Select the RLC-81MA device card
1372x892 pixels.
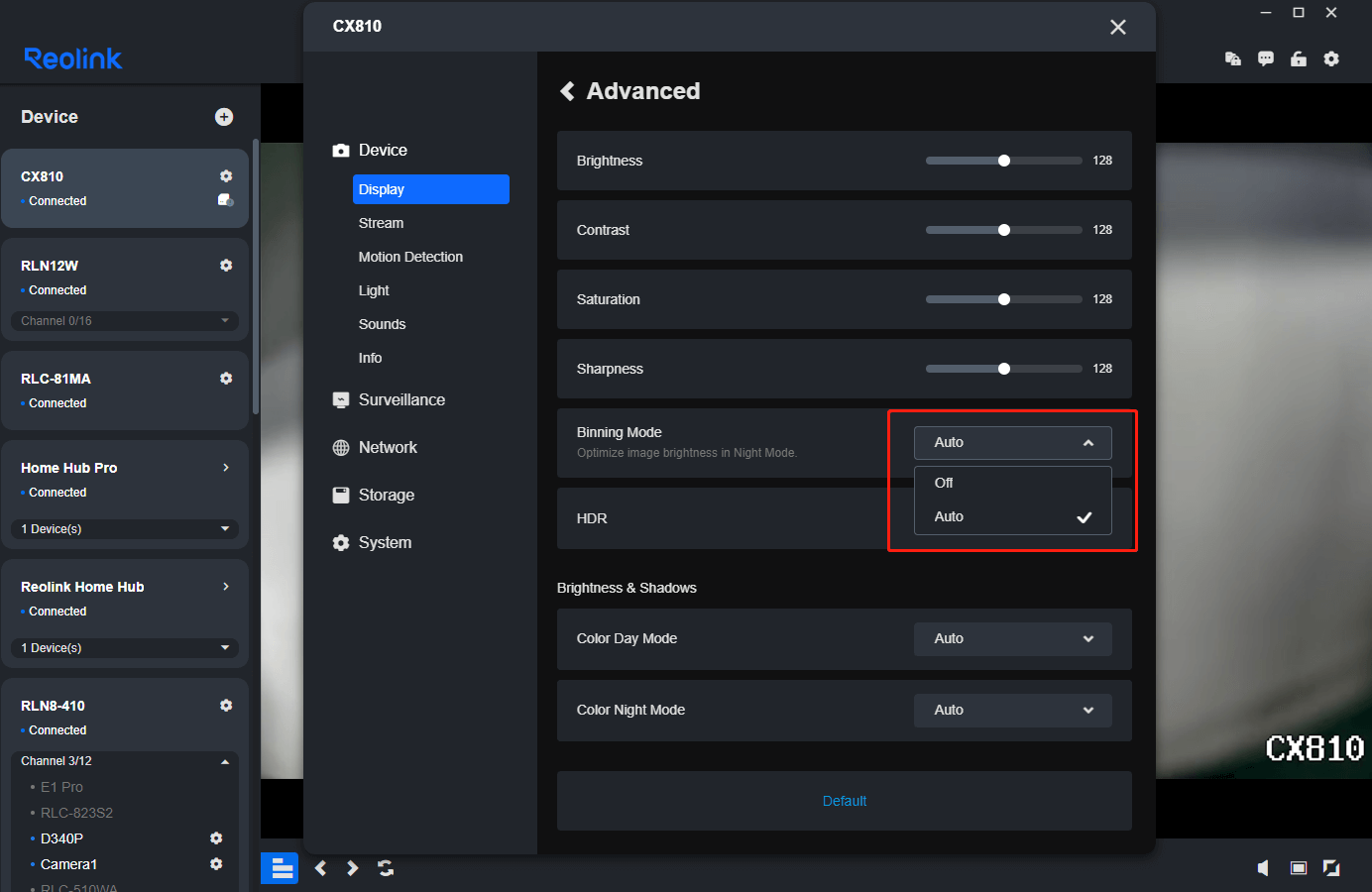[125, 390]
